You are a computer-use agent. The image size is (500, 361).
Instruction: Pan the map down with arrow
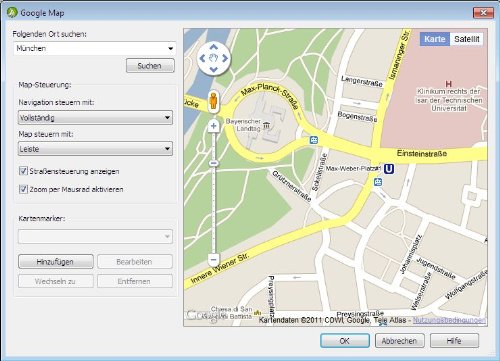tap(214, 70)
